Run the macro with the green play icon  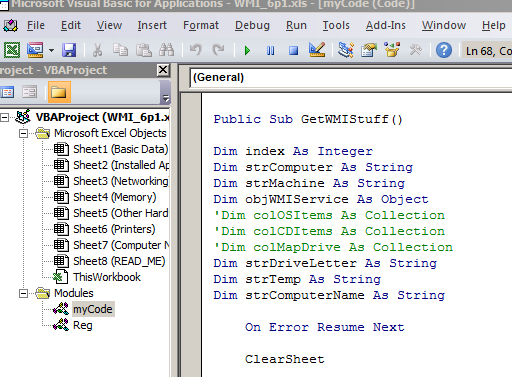[x=247, y=51]
